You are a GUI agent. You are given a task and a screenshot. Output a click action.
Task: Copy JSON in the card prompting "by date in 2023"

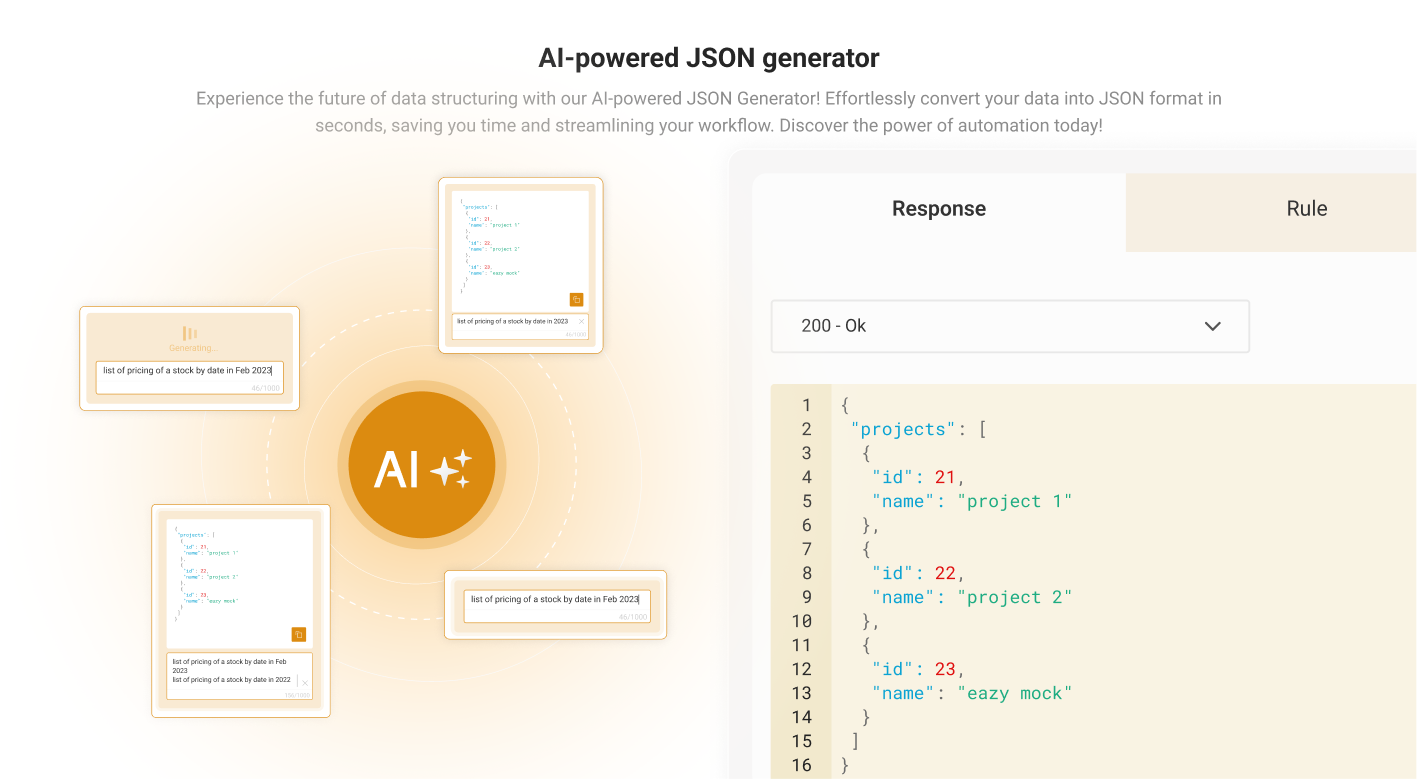coord(576,299)
